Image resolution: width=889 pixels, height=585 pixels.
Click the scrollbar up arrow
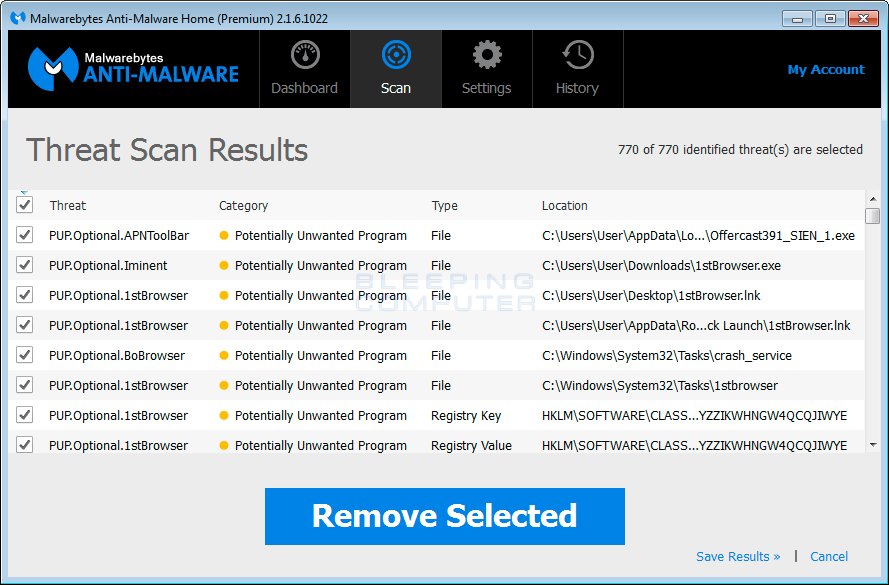pos(873,199)
